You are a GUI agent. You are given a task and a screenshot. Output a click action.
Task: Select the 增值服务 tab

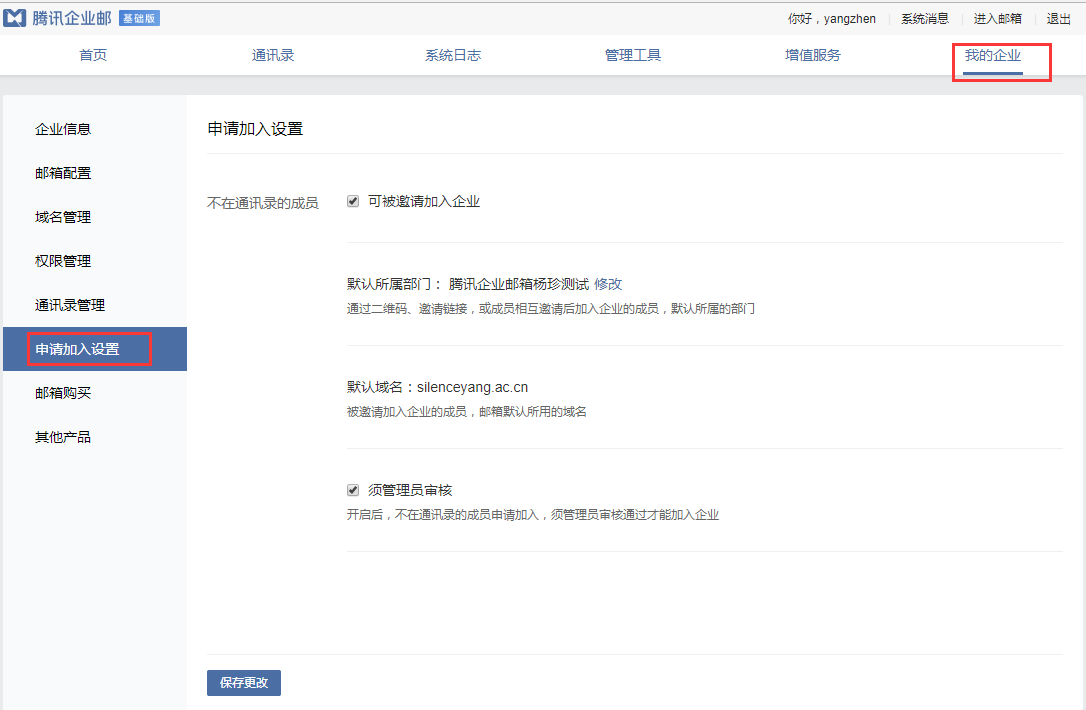813,55
